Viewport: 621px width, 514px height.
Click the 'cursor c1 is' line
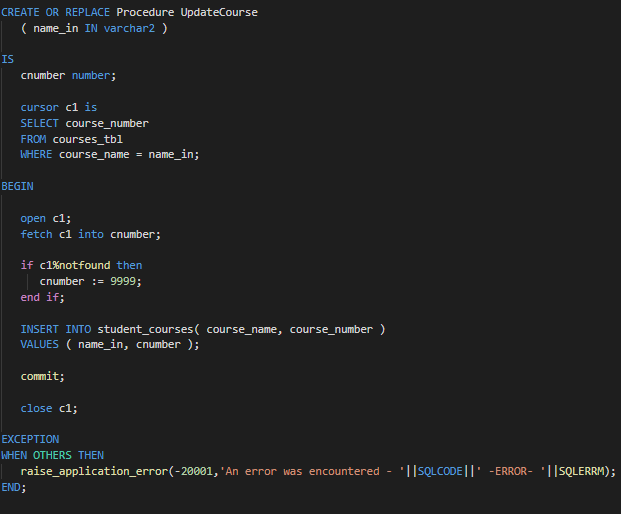click(x=59, y=107)
